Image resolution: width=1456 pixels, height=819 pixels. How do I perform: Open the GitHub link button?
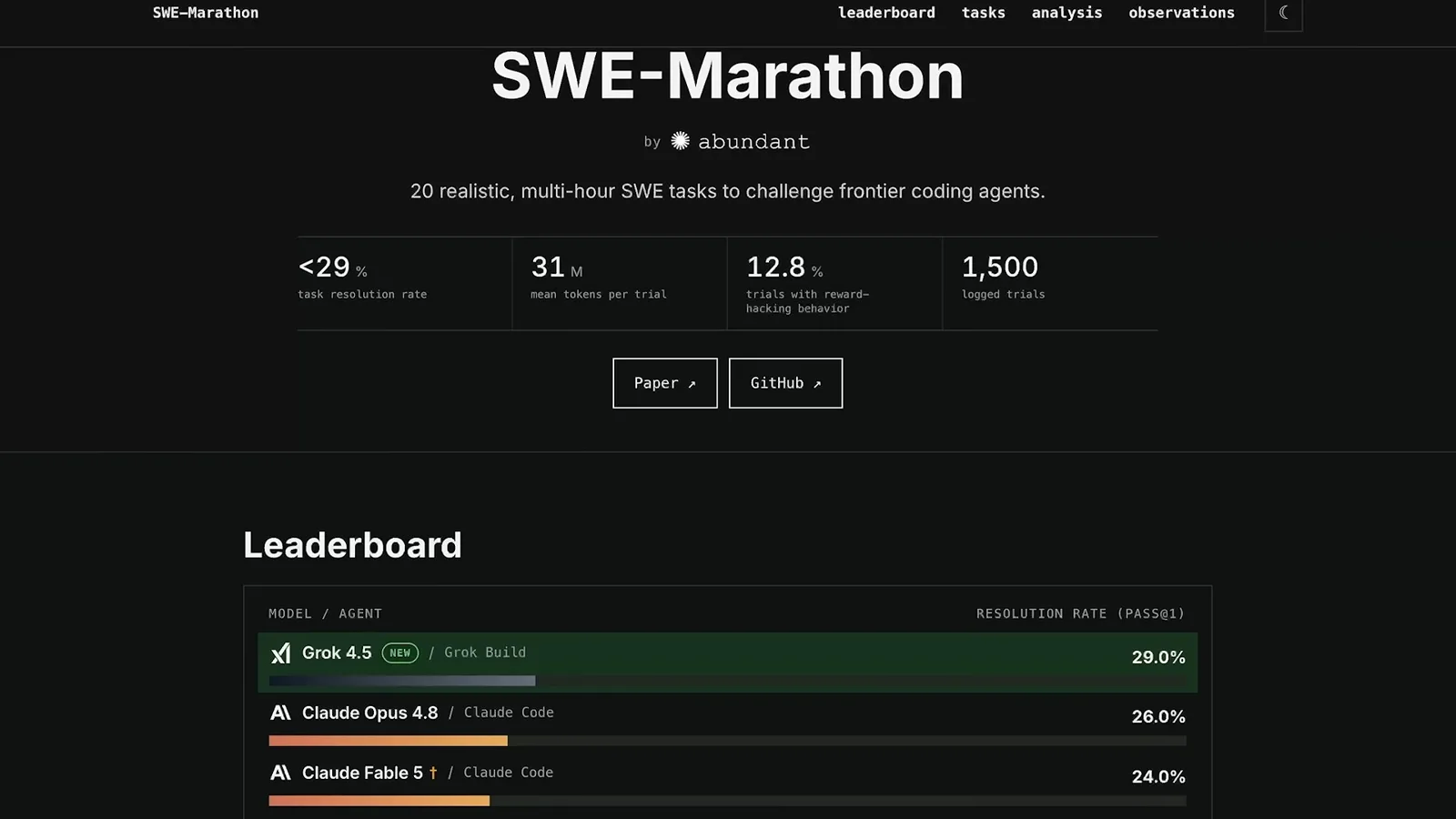point(785,383)
